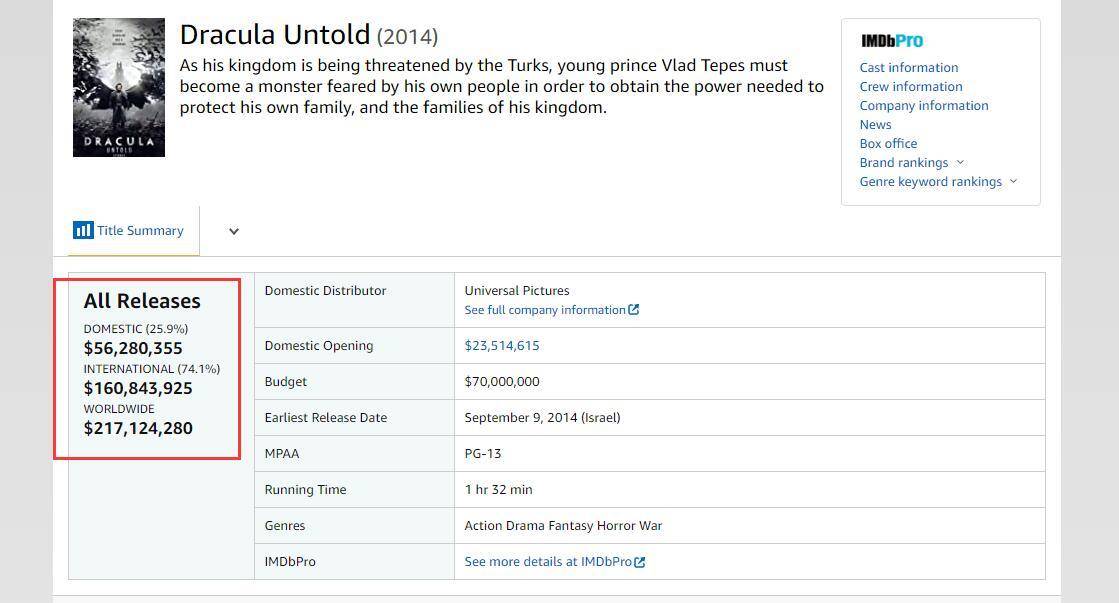1119x603 pixels.
Task: Open the Crew information link
Action: point(911,86)
